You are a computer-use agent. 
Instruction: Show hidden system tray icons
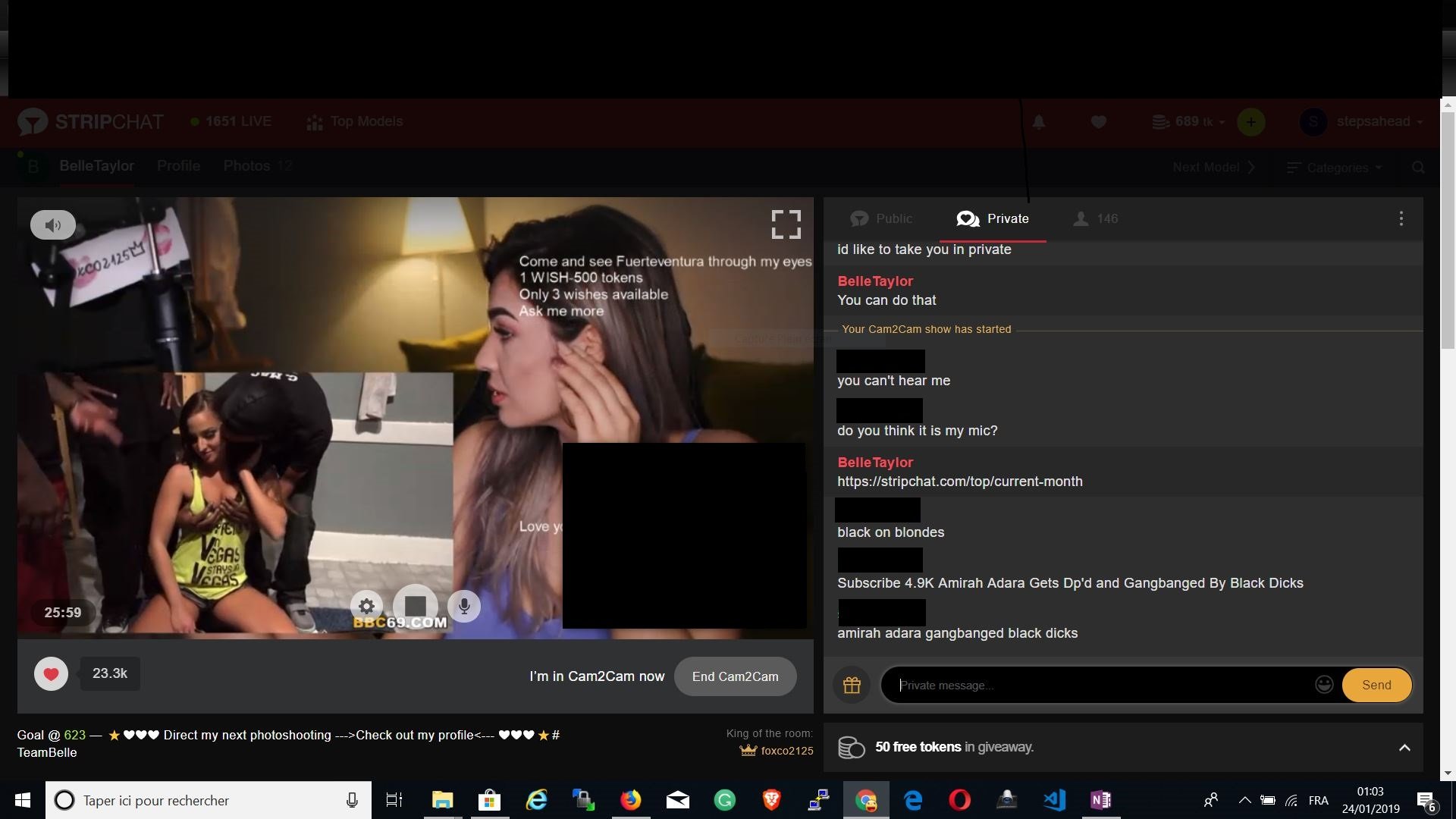1244,800
